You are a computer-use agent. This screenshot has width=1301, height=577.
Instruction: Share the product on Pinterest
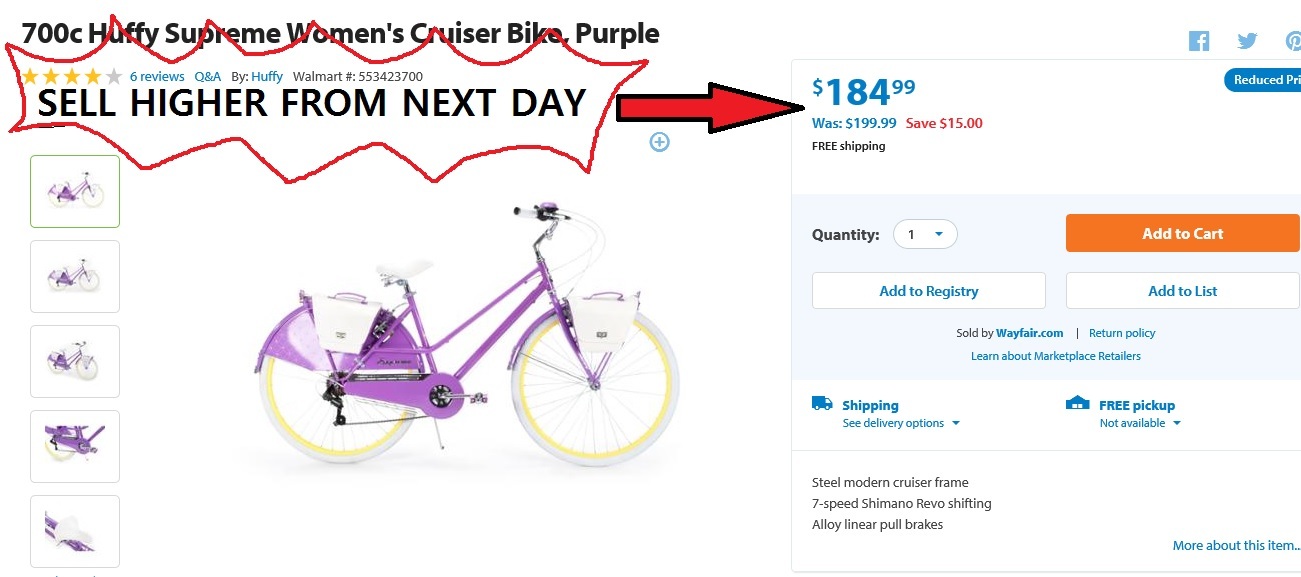[1292, 41]
